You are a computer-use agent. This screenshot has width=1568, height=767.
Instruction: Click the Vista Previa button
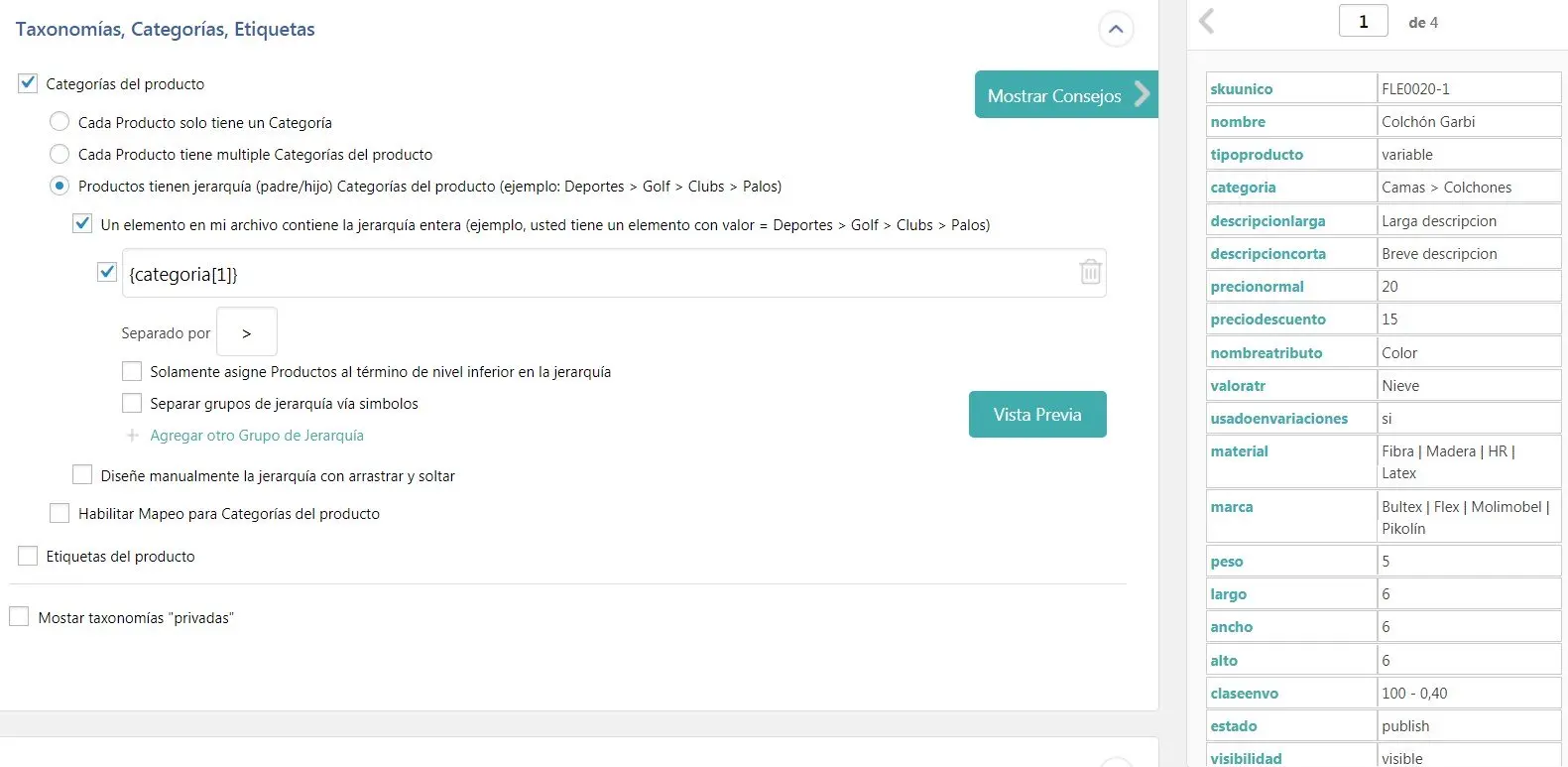coord(1037,415)
